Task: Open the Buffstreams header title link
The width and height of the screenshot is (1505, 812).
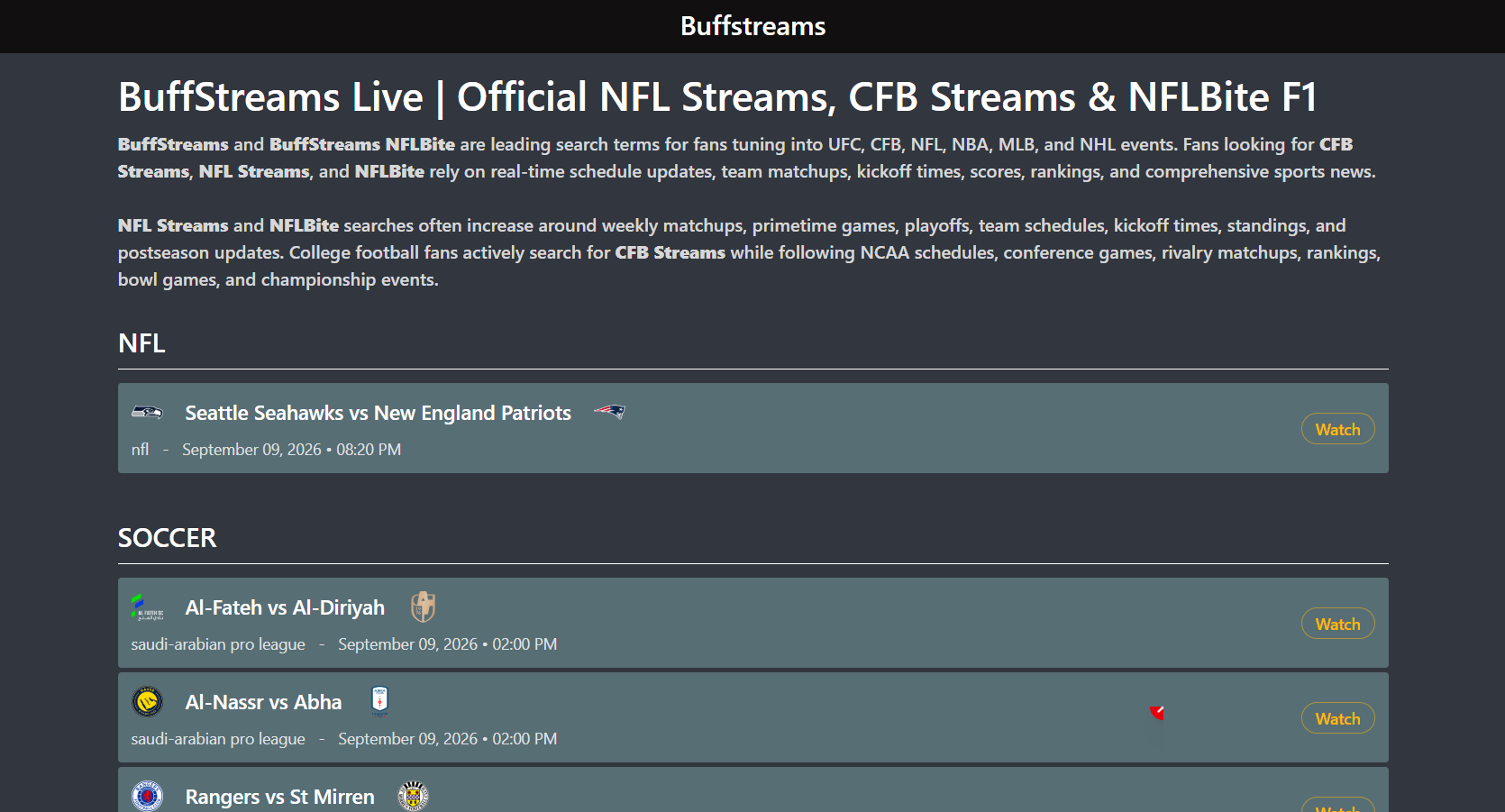Action: click(752, 26)
